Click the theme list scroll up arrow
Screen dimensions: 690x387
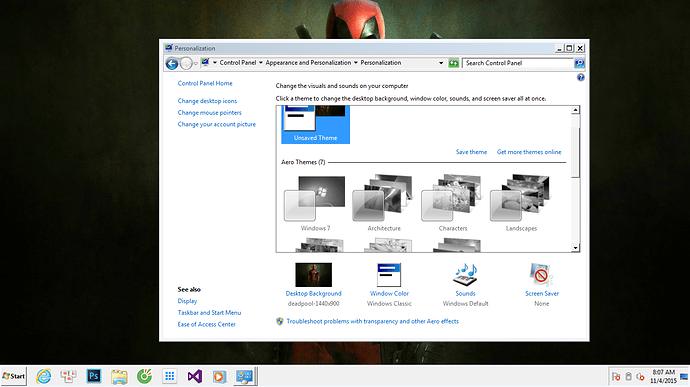point(575,110)
